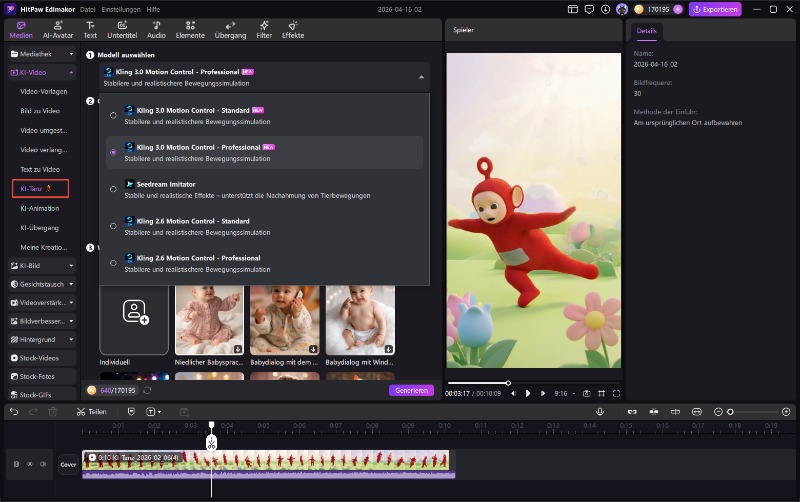Open the Effekte tab

point(293,30)
